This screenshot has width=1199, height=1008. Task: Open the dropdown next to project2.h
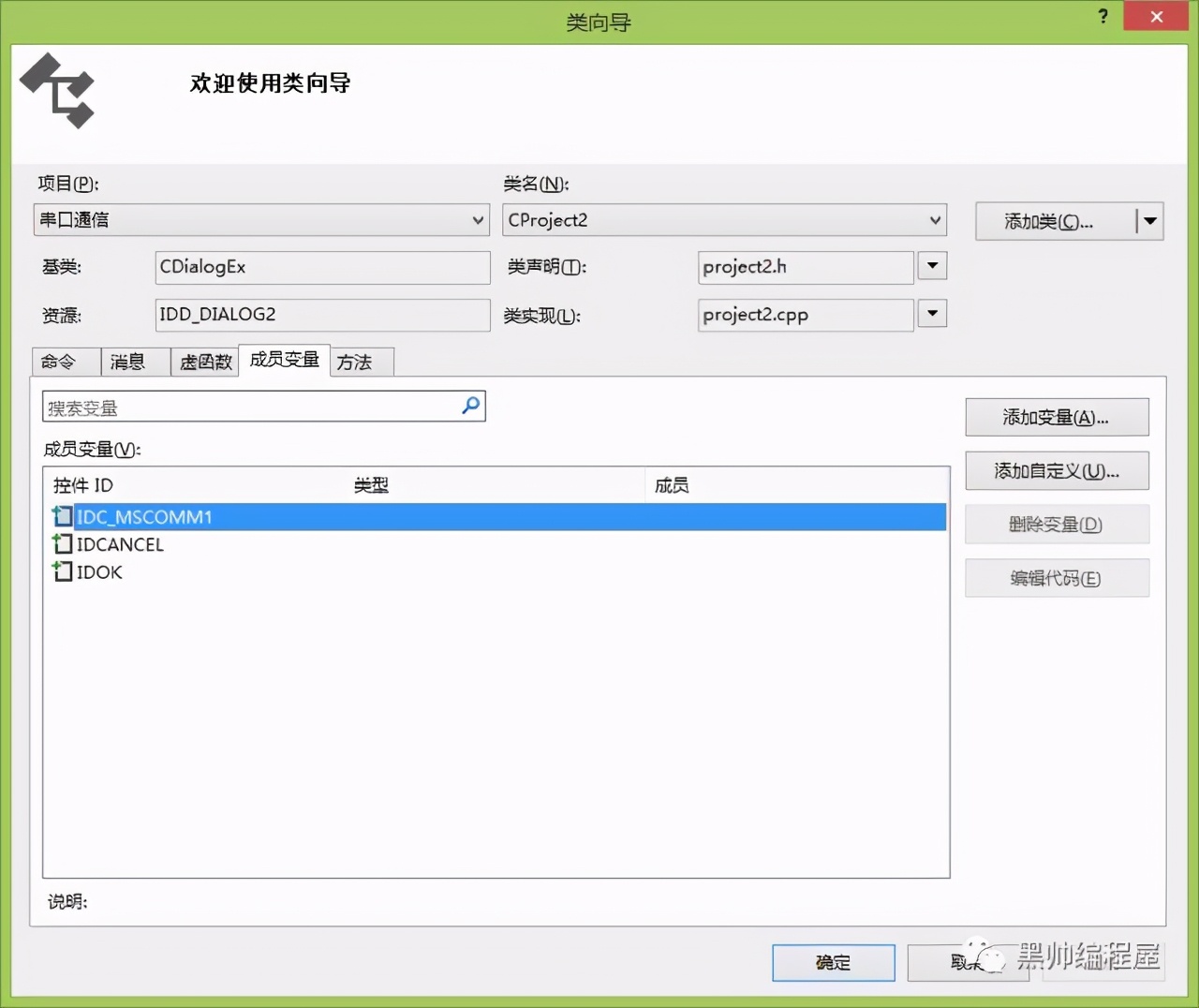[x=931, y=267]
